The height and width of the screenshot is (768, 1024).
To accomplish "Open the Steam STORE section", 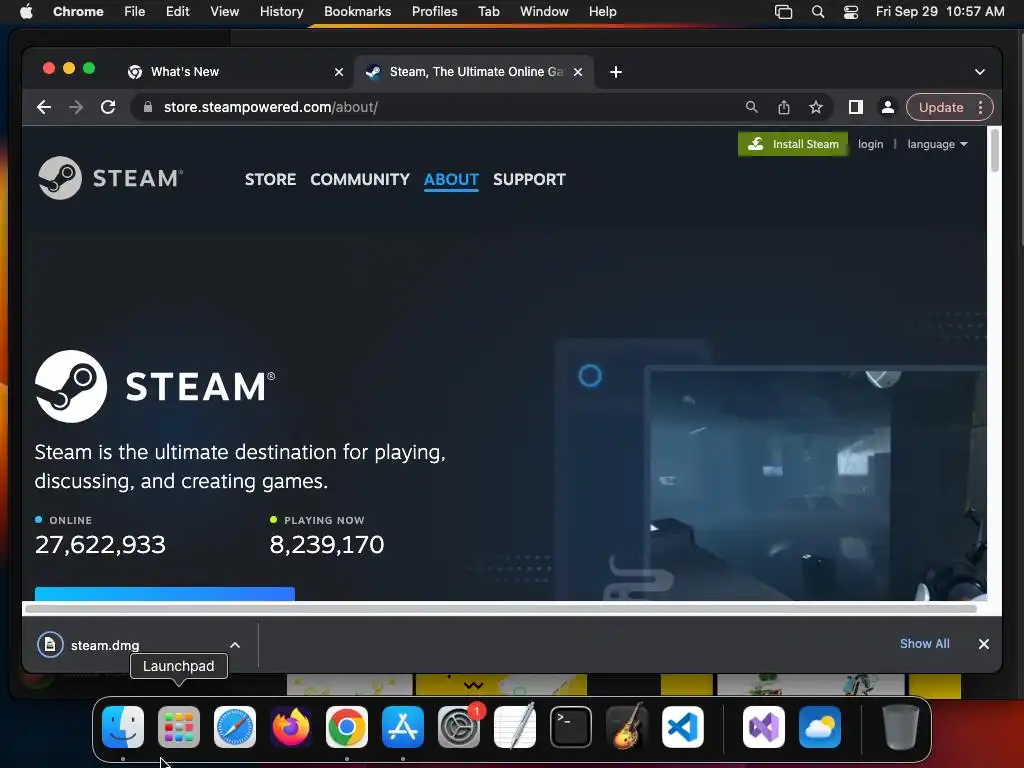I will pyautogui.click(x=270, y=179).
